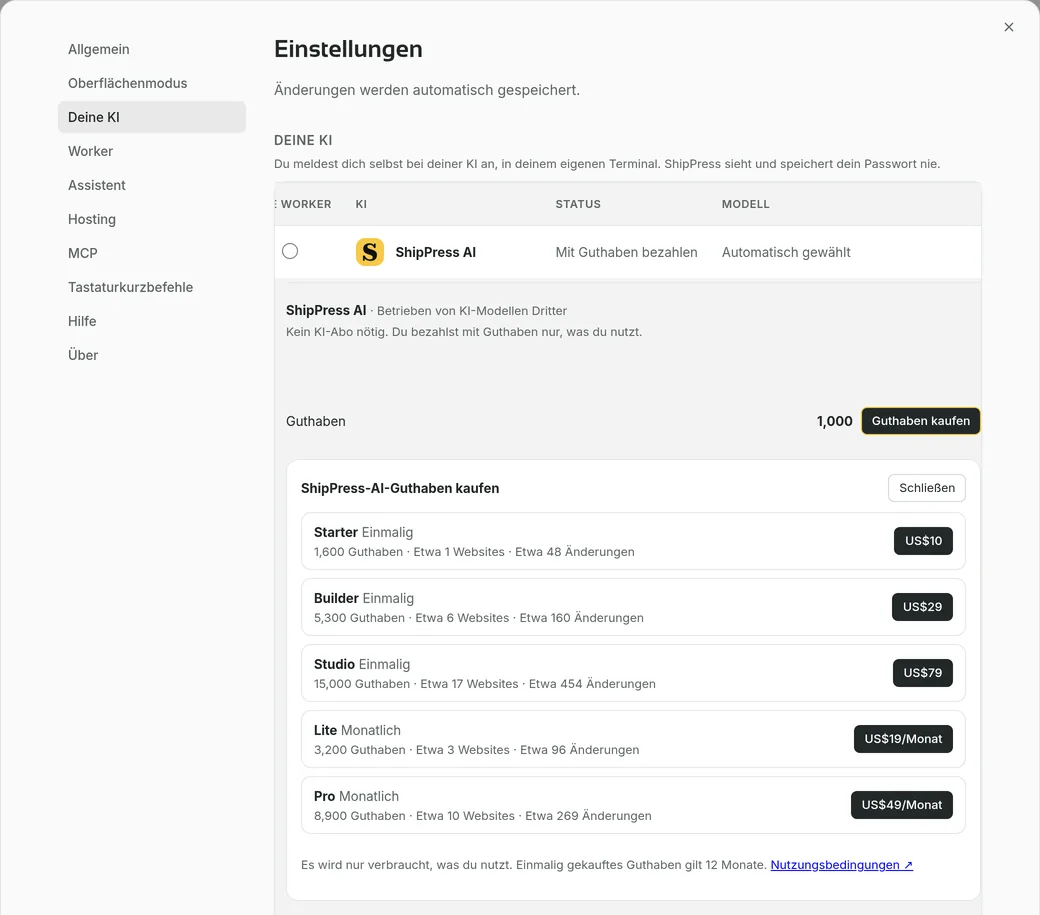Click the 'Pro Monatlich' plan title

pos(356,796)
